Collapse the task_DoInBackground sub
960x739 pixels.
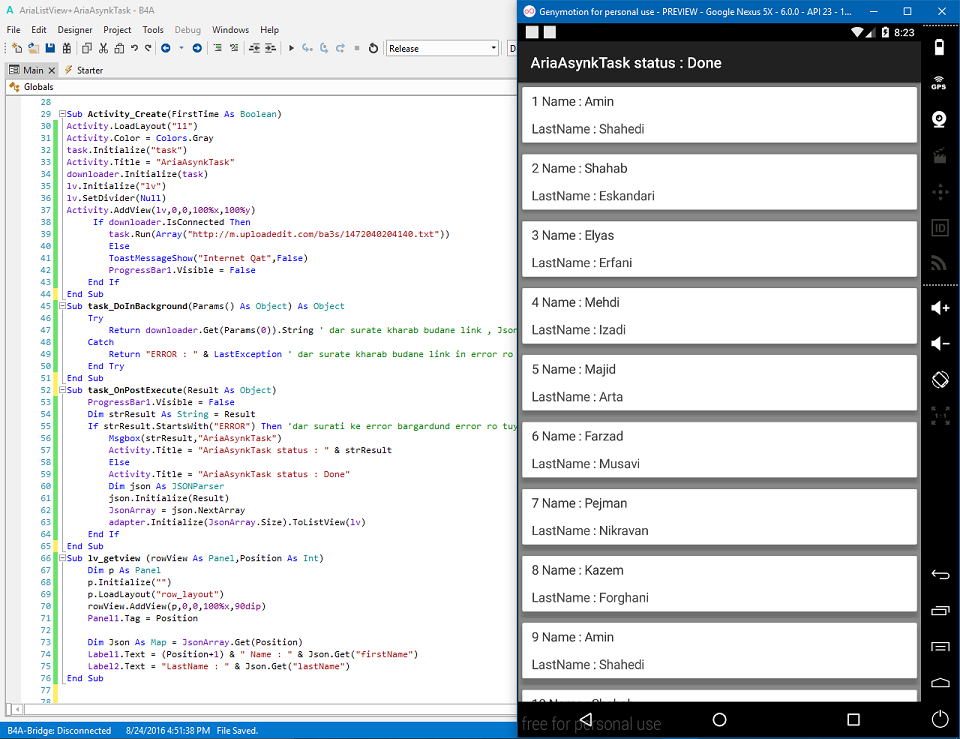click(x=61, y=306)
